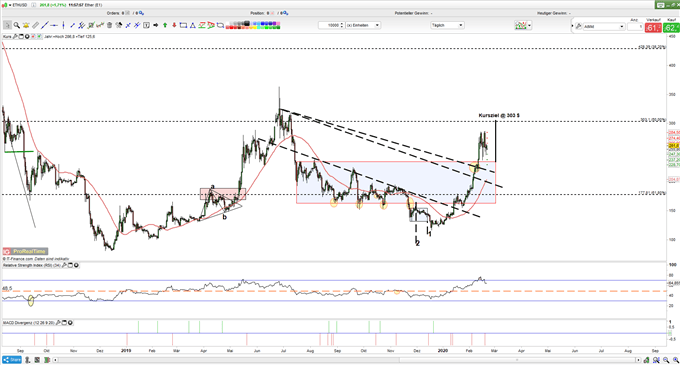The image size is (680, 365).
Task: Click the ProRealTime logo
Action: (x=25, y=251)
